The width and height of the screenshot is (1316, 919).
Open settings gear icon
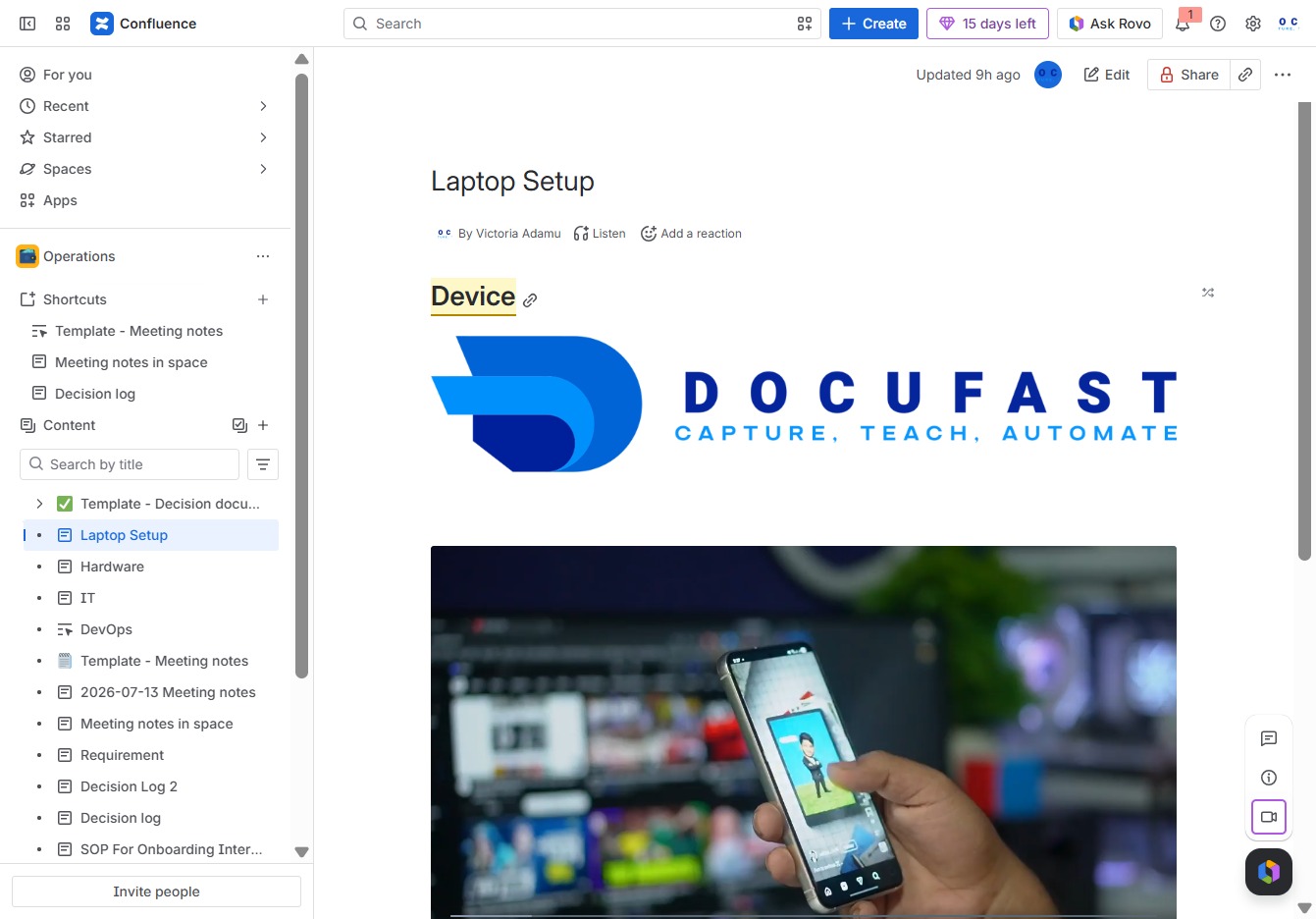(1253, 24)
